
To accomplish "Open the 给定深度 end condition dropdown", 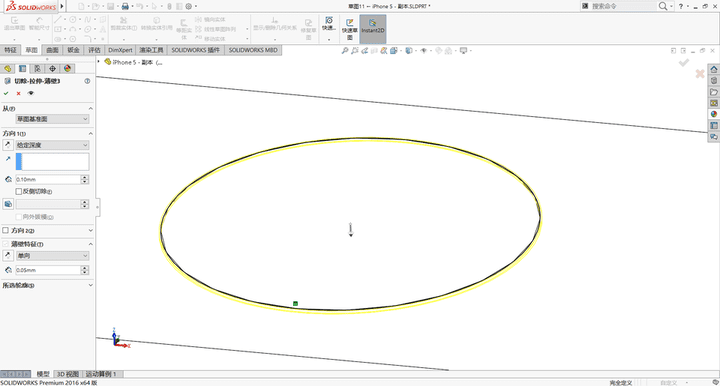I will point(52,145).
